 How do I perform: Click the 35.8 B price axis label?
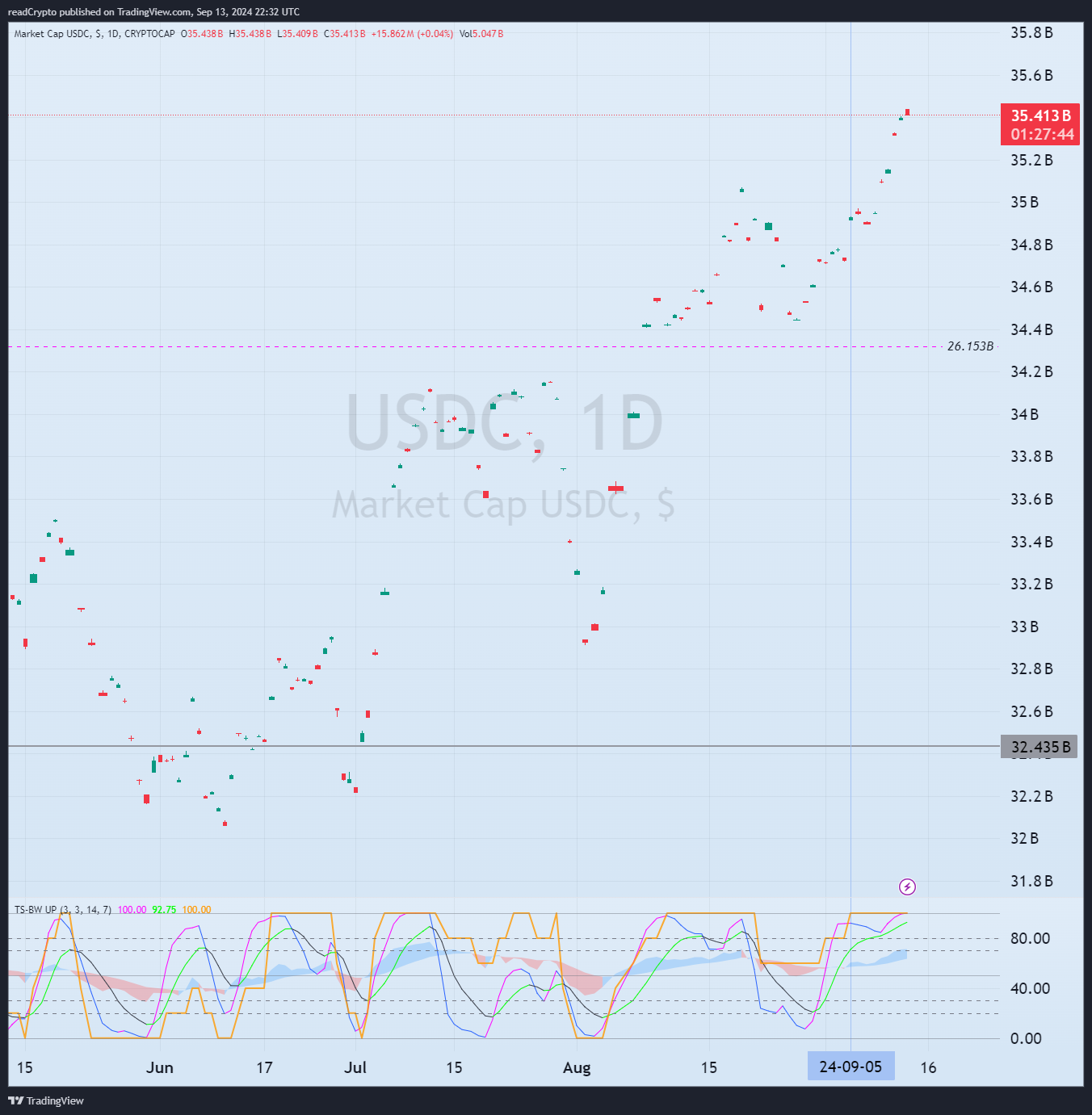tap(1031, 33)
